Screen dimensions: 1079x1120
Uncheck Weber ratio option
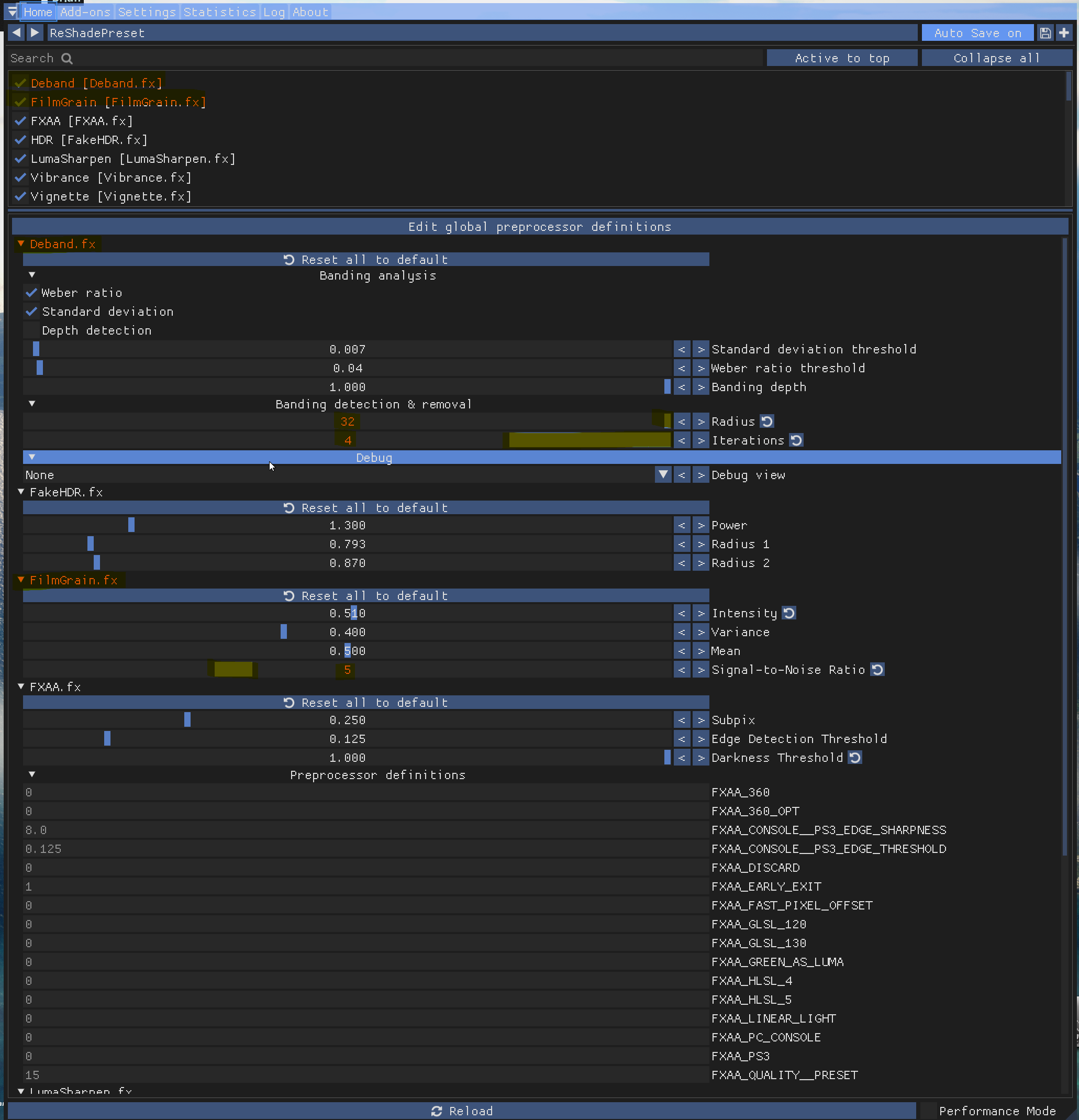pos(31,293)
